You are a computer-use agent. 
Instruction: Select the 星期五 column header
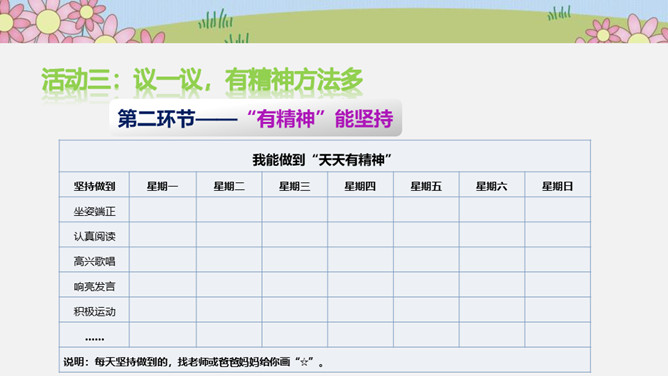(426, 186)
